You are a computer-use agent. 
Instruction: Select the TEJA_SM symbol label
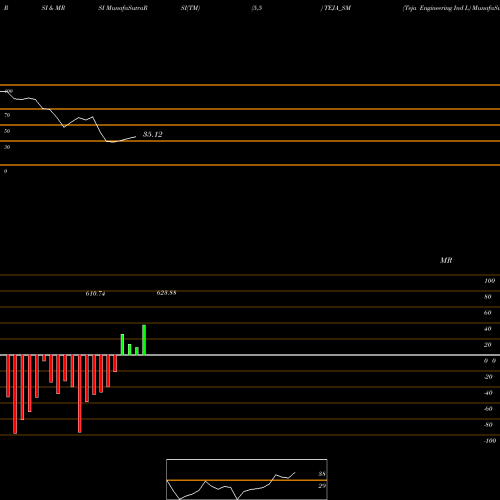tap(337, 8)
